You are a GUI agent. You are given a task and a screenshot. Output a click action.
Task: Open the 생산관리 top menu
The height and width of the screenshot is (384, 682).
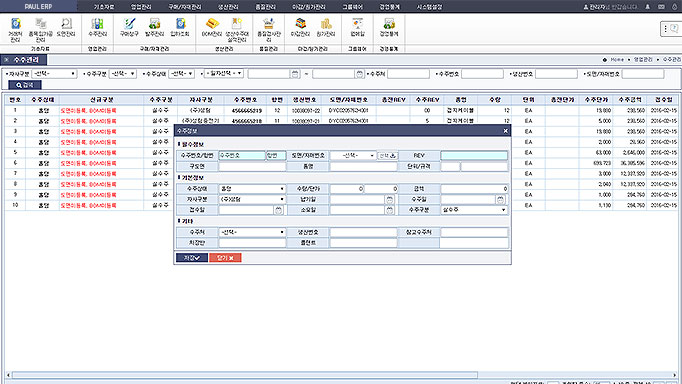pos(228,7)
